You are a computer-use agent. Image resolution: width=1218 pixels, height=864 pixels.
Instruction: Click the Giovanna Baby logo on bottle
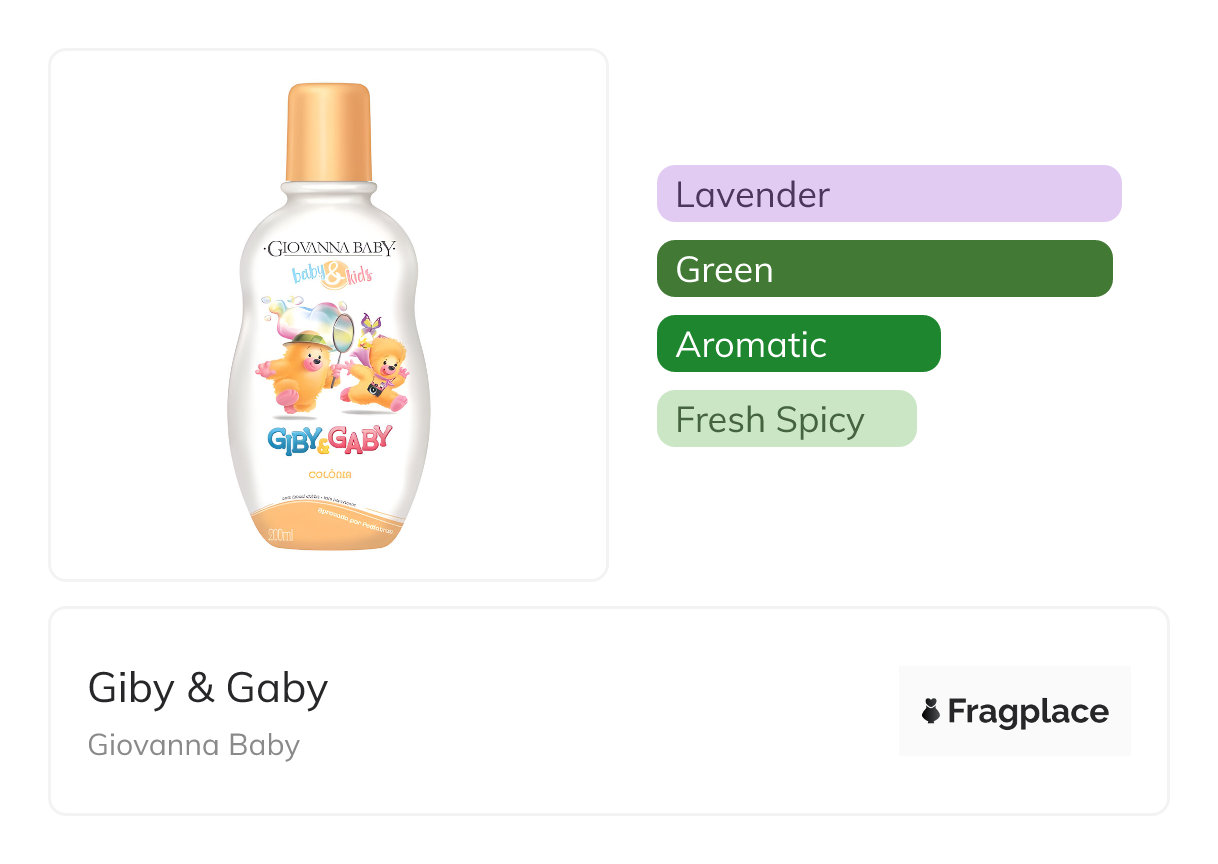coord(329,248)
